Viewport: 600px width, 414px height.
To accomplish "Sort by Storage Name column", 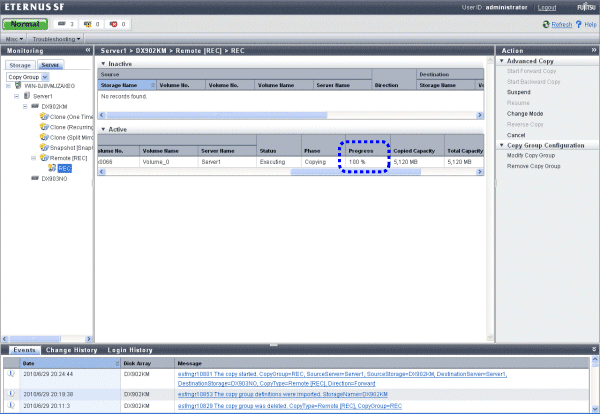I will pos(127,85).
